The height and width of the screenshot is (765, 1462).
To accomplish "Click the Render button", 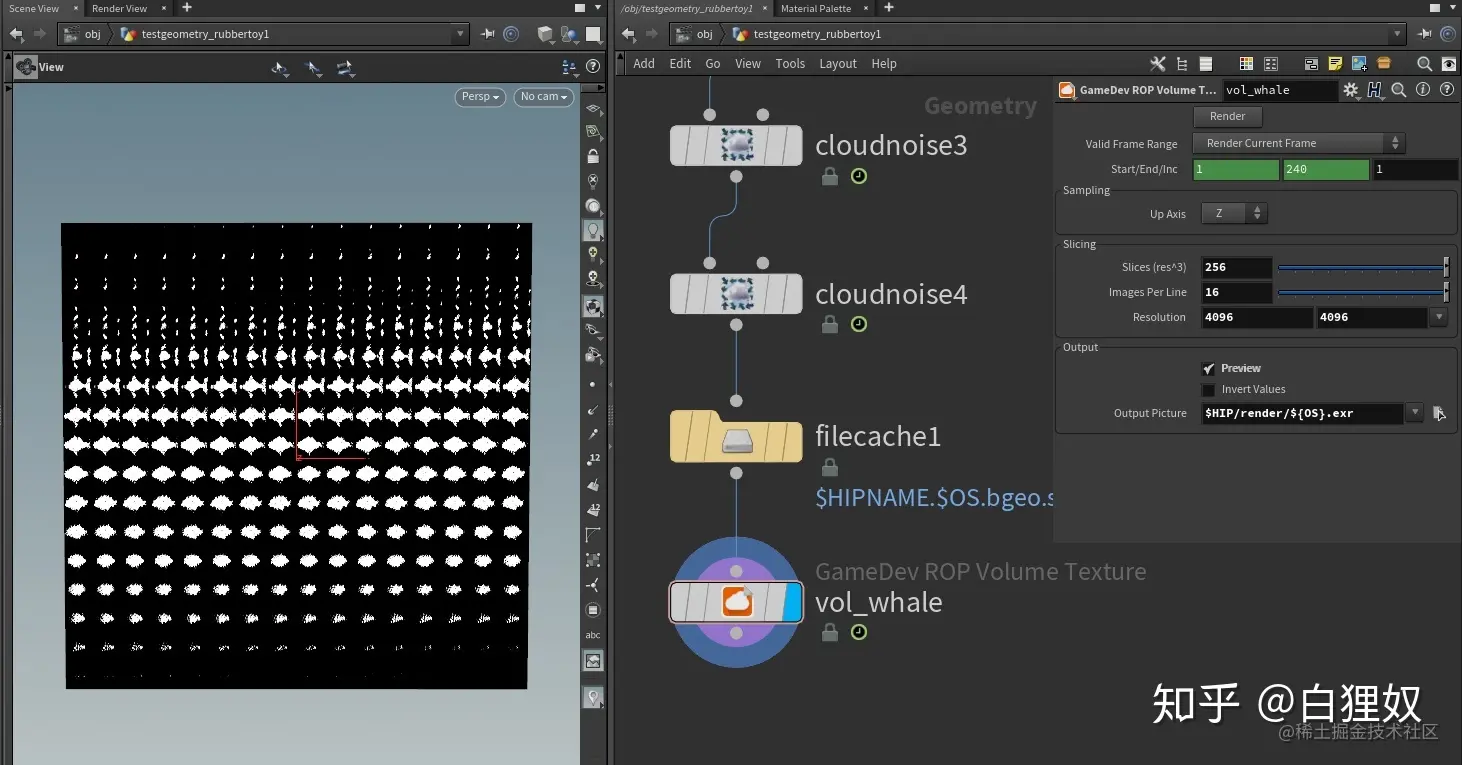I will 1227,116.
